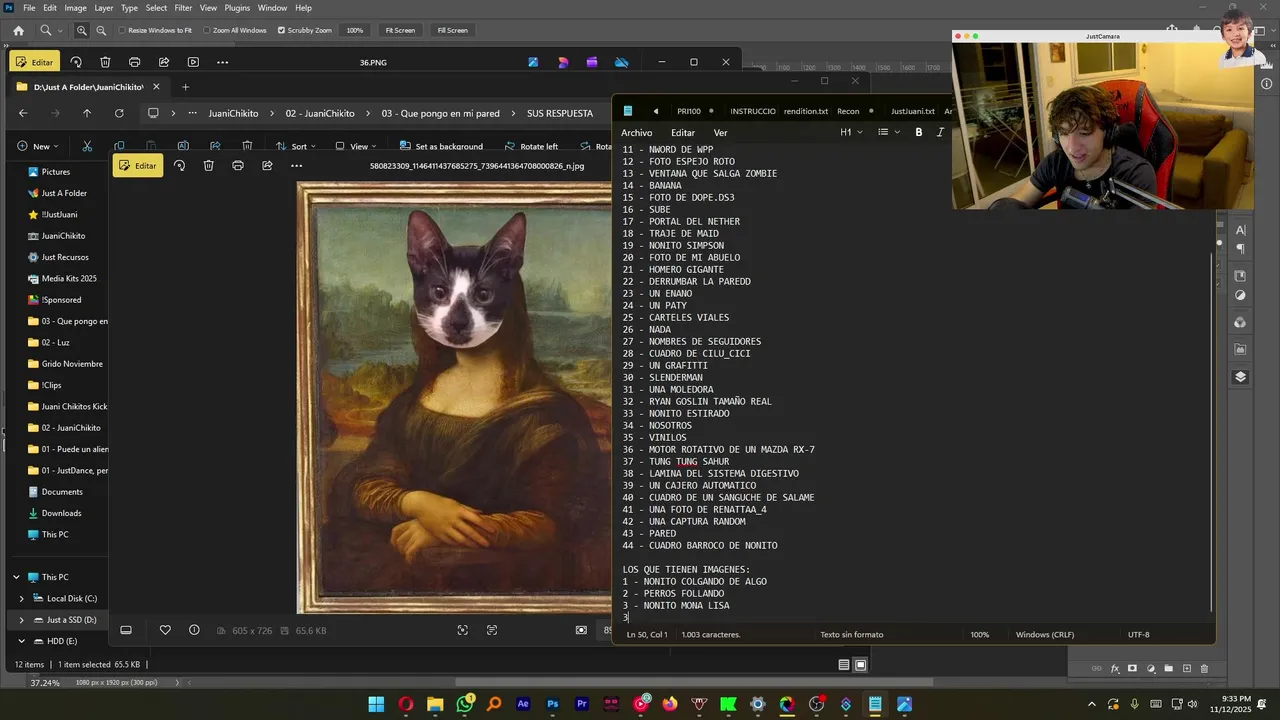Select Pictures in Explorer sidebar
Screen dimensions: 1280x720
[56, 172]
